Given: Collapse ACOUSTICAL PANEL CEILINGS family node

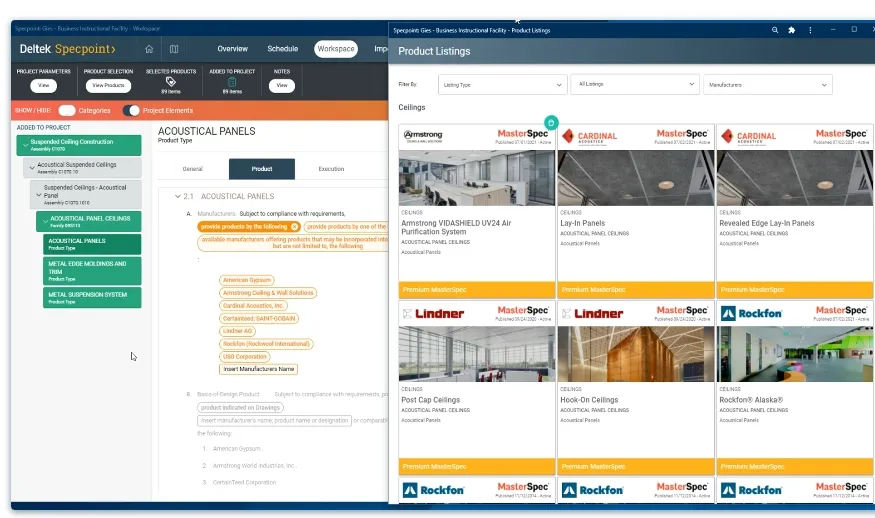Looking at the screenshot, I should coord(45,222).
